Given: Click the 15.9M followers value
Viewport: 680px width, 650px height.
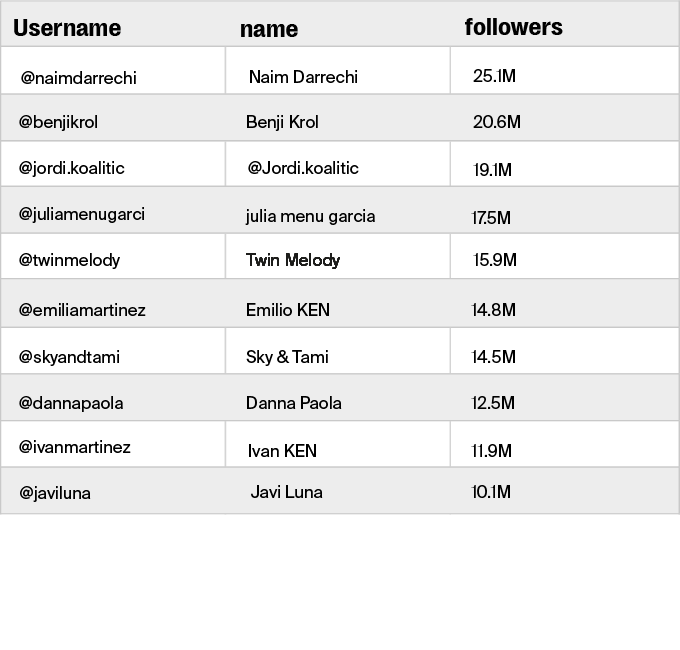Looking at the screenshot, I should (495, 260).
